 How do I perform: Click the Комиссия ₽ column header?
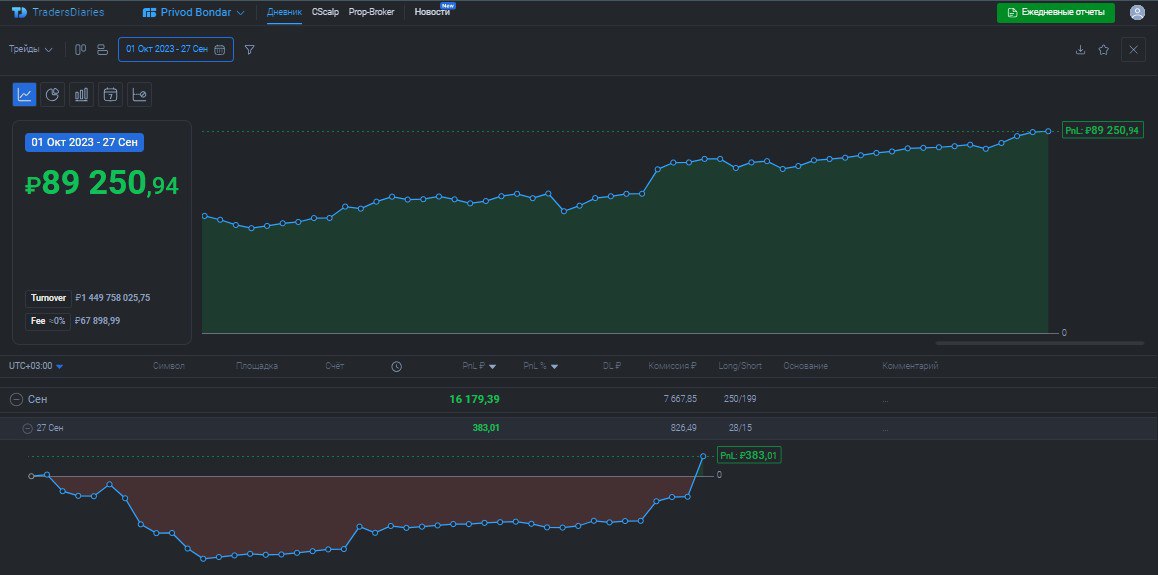point(673,366)
